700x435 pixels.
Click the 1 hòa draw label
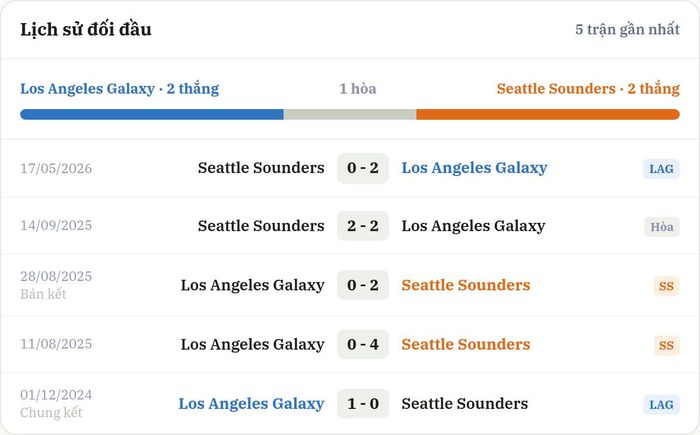(x=358, y=88)
